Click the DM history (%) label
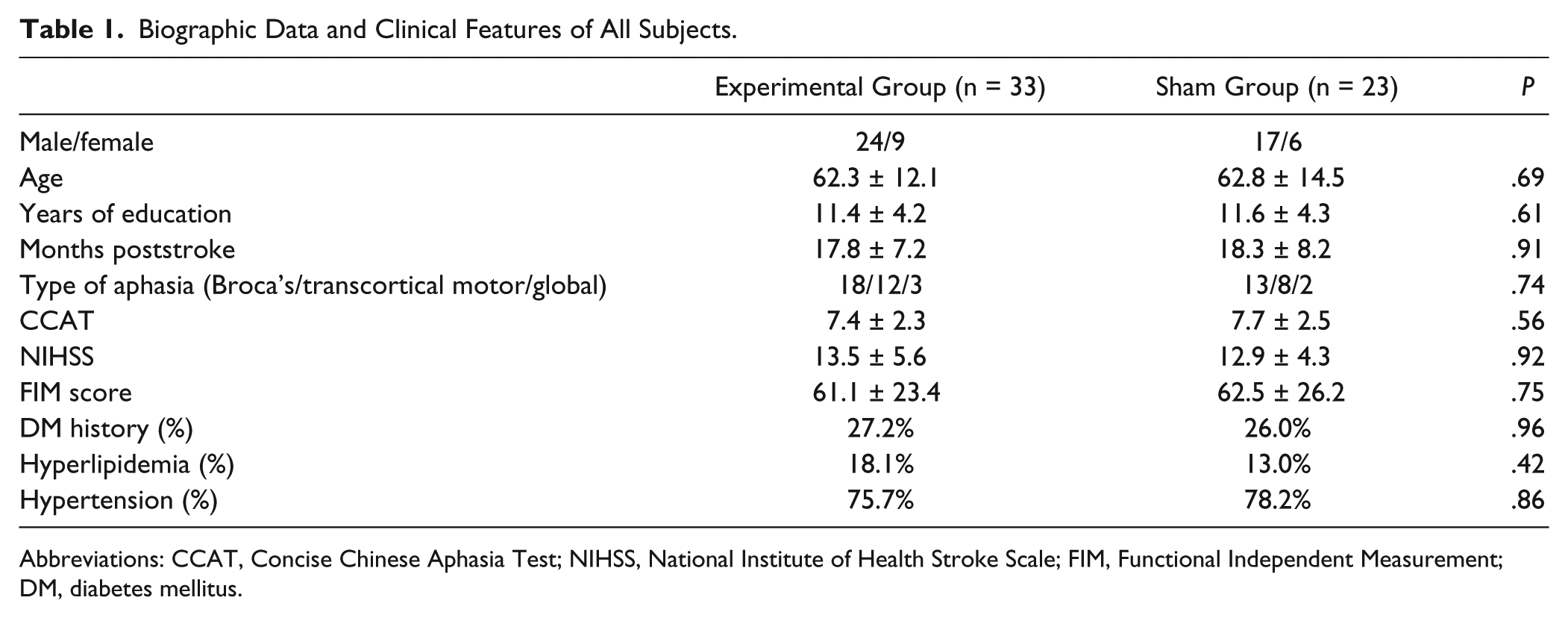 pos(107,428)
